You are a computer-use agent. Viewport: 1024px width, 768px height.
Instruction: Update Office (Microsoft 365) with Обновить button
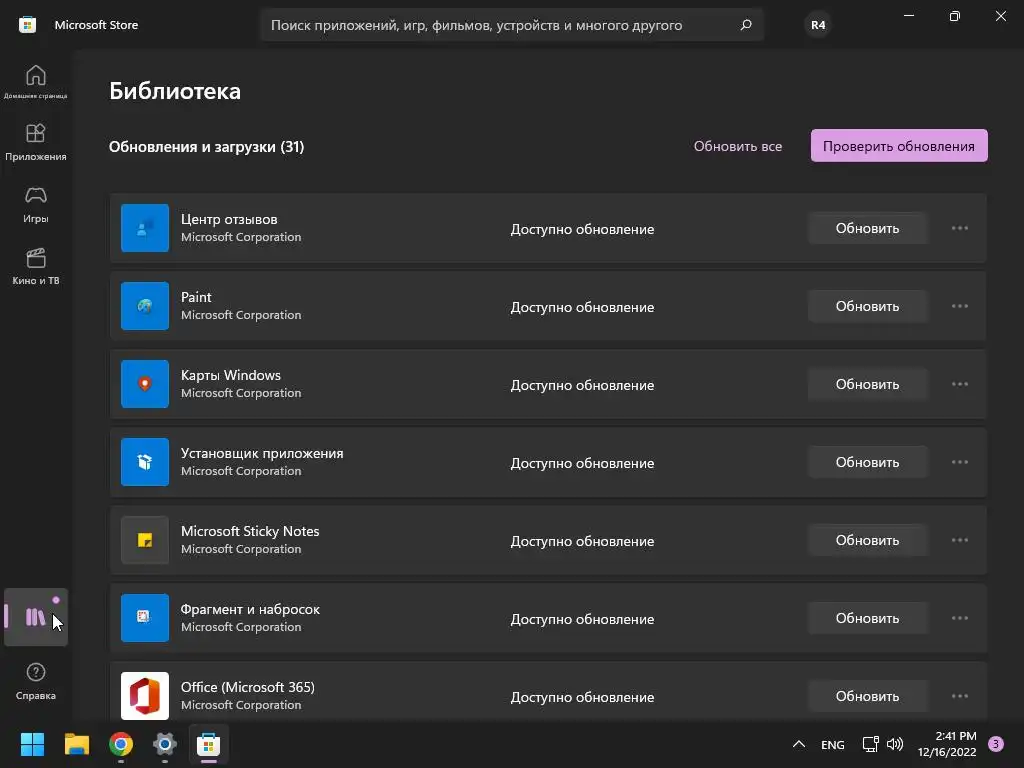(x=867, y=696)
